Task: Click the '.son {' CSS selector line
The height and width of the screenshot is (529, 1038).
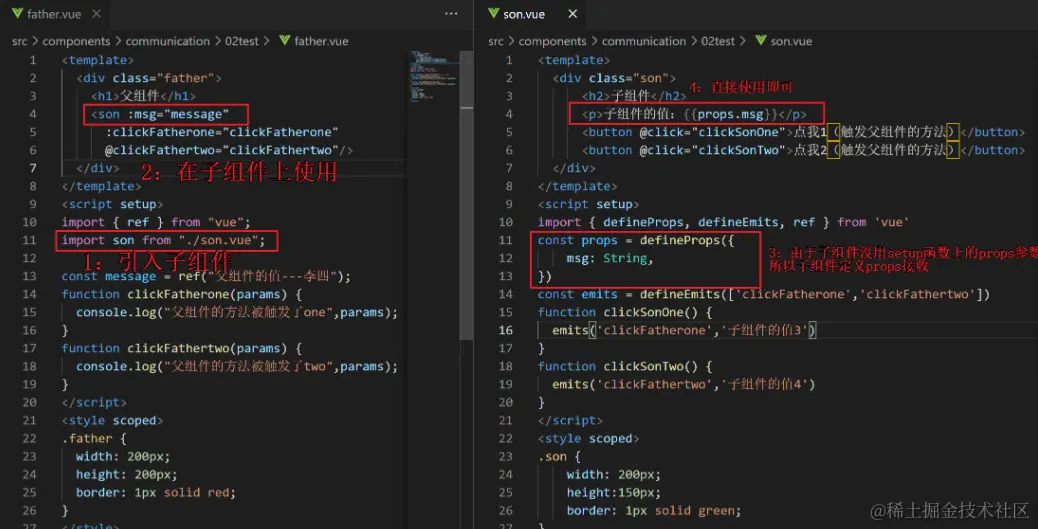Action: tap(559, 456)
